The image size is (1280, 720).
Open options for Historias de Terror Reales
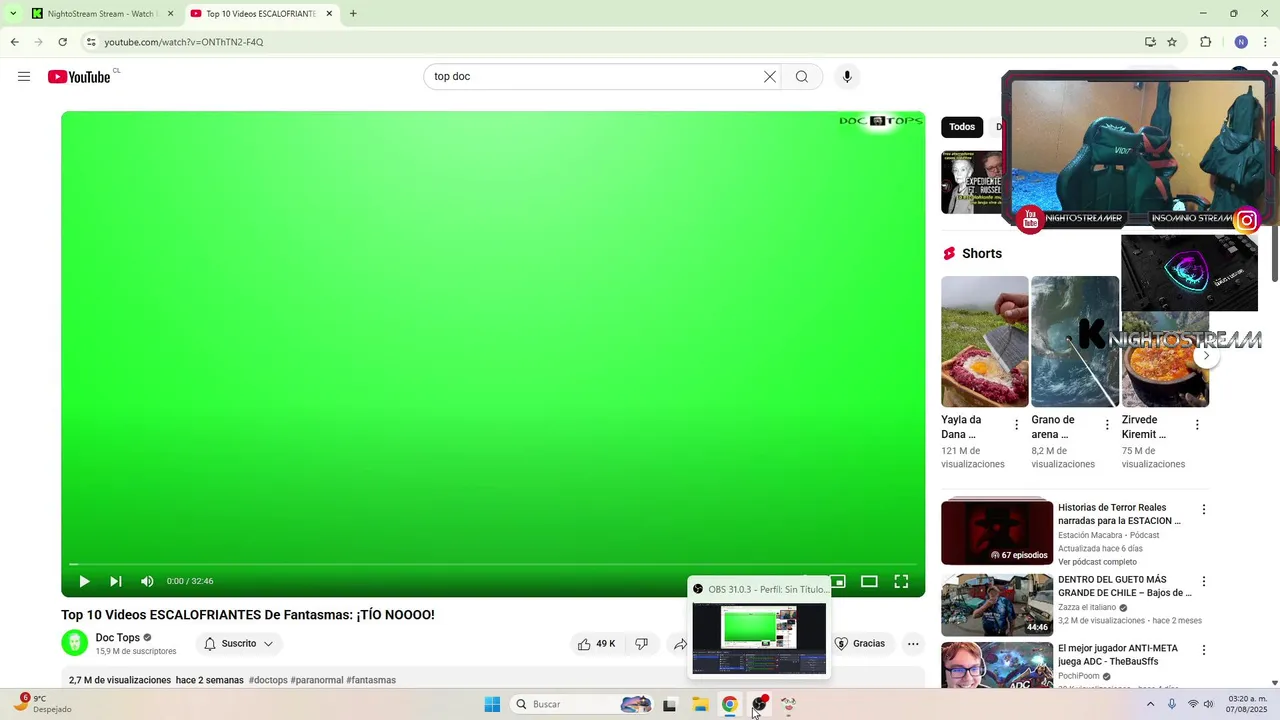click(1204, 509)
